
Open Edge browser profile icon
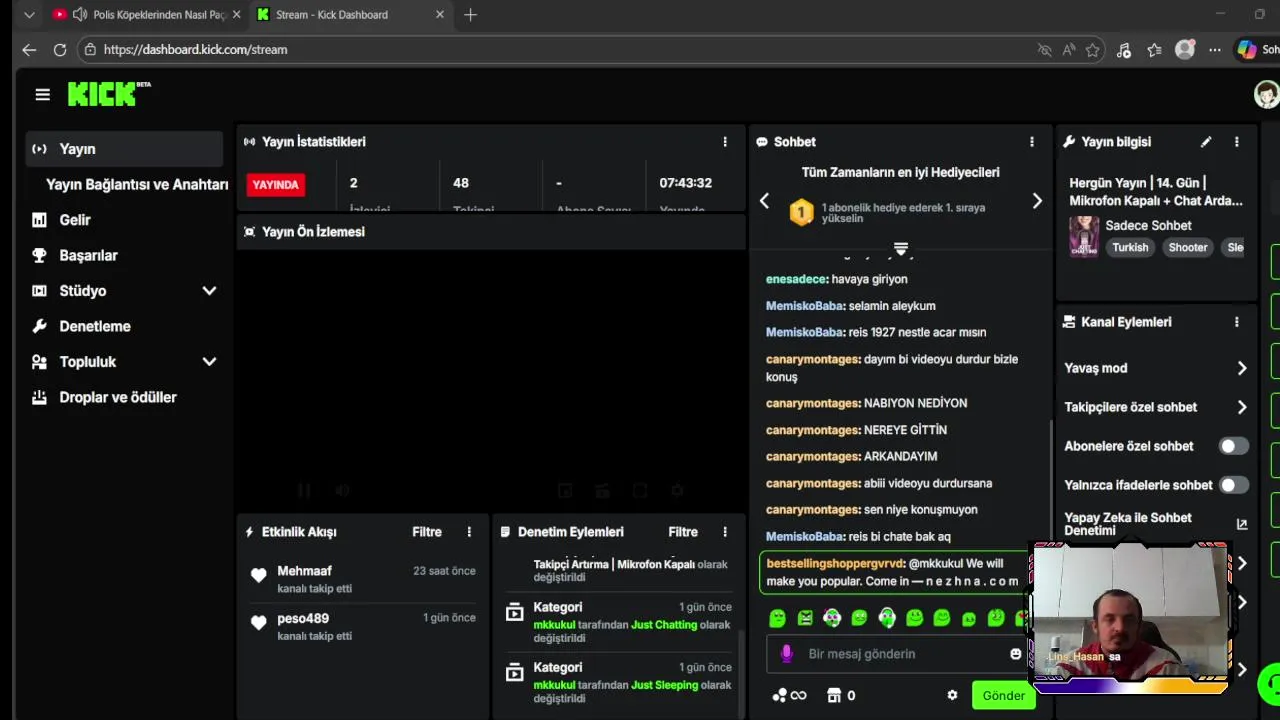tap(1185, 49)
